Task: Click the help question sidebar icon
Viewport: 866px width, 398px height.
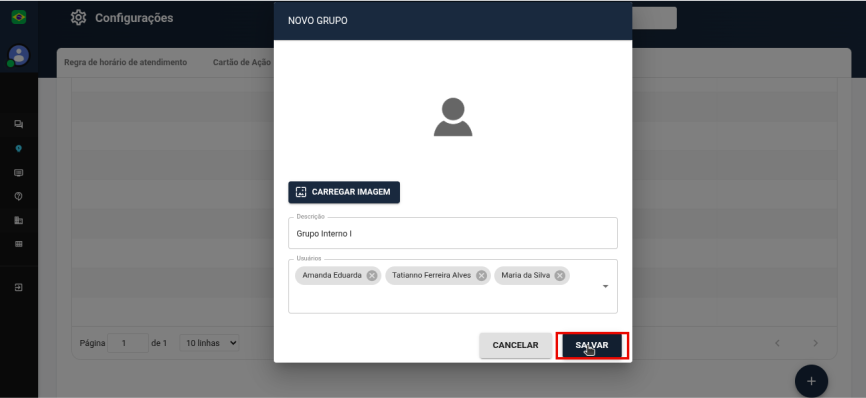Action: click(x=19, y=197)
